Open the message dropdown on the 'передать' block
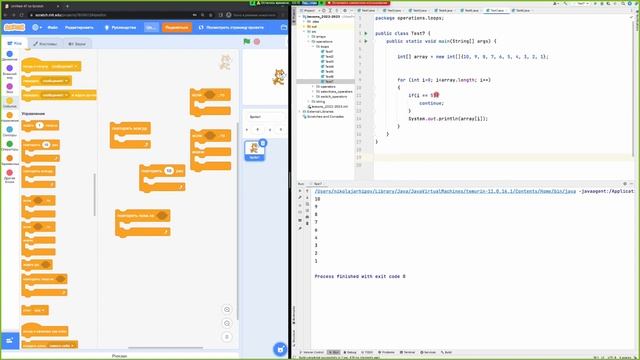Viewport: 640px width, 360px height. click(x=56, y=81)
